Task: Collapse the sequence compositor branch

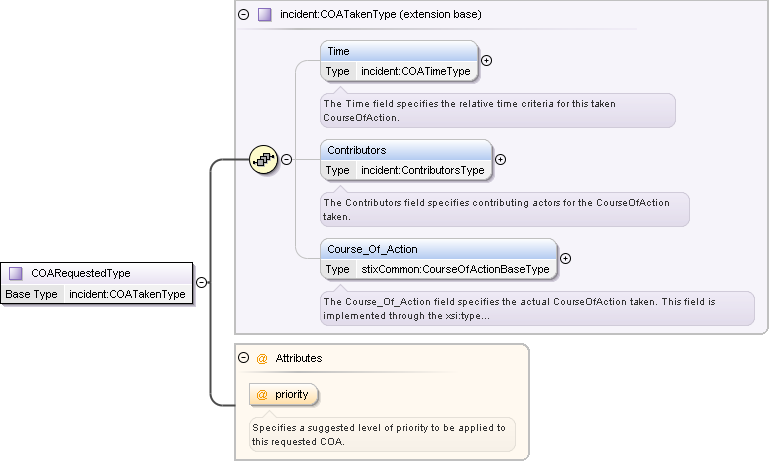Action: coord(286,159)
